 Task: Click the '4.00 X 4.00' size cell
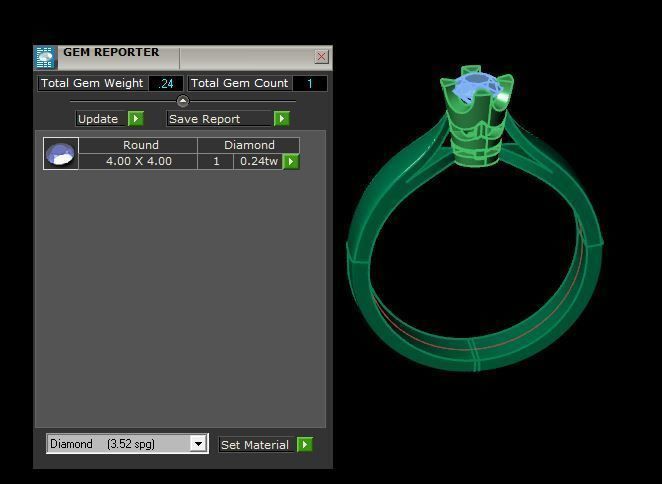pos(138,161)
